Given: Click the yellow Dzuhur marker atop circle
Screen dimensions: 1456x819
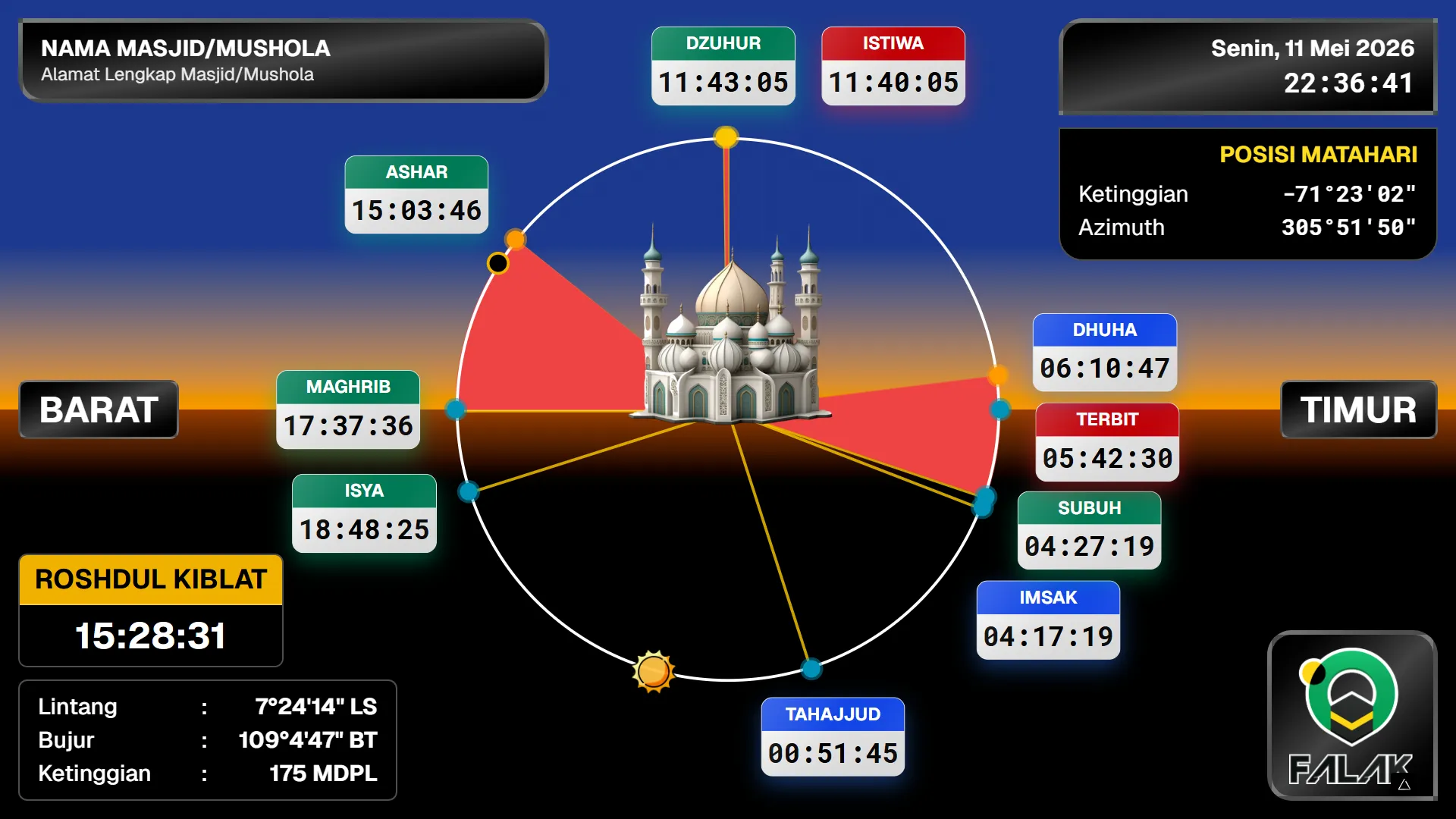Looking at the screenshot, I should 726,137.
